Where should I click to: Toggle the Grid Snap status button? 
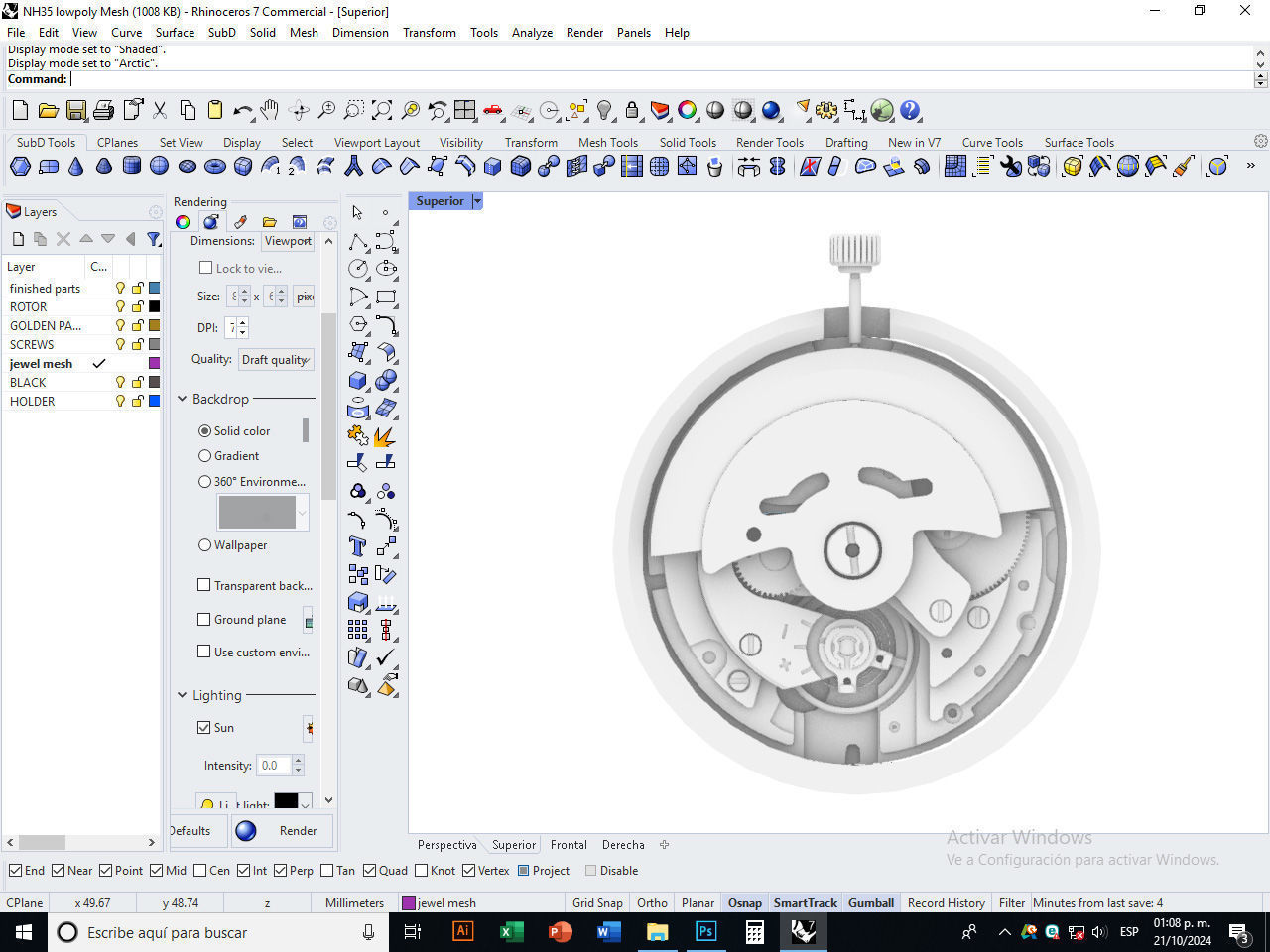597,902
